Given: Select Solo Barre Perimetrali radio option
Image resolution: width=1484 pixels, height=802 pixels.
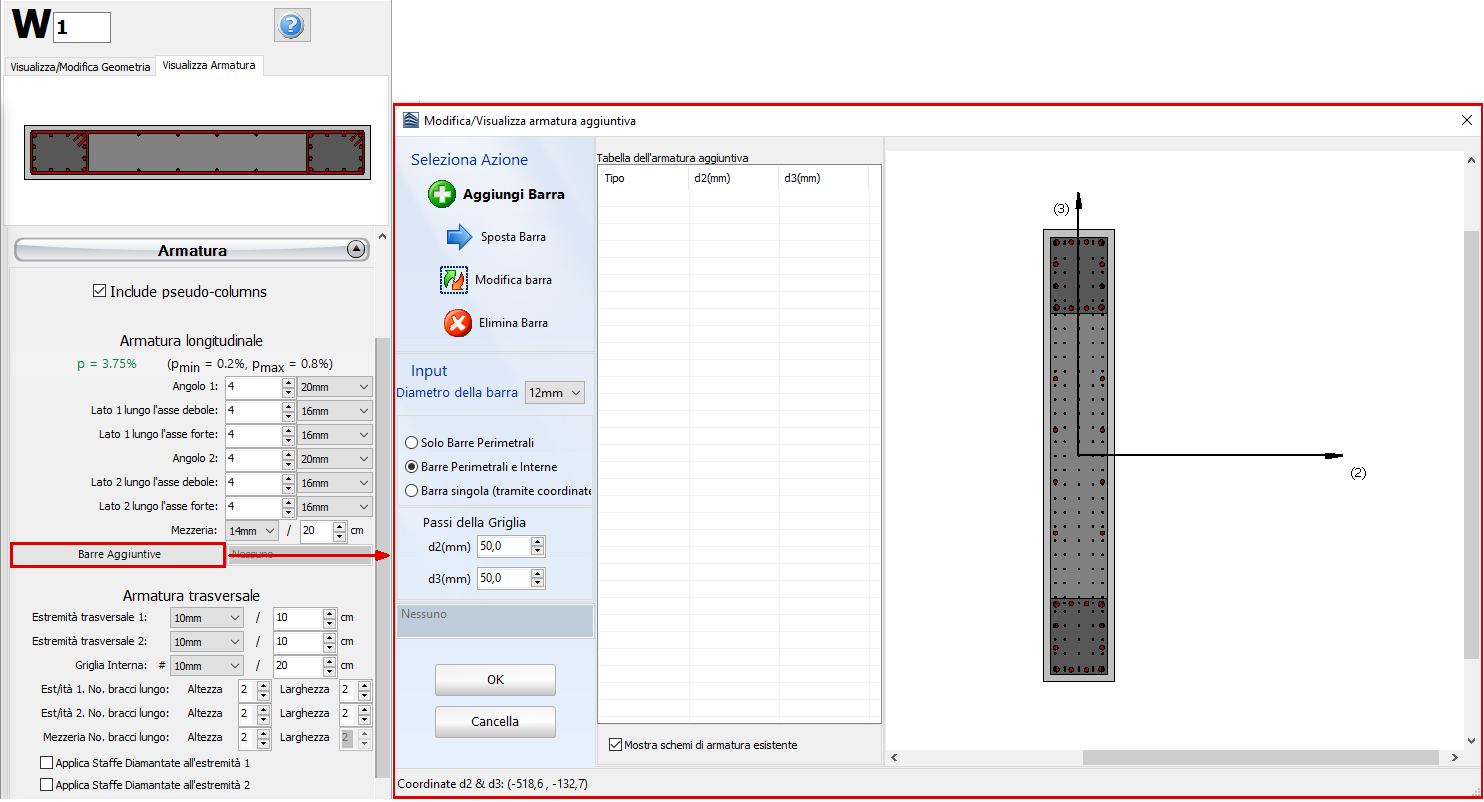Looking at the screenshot, I should [411, 443].
